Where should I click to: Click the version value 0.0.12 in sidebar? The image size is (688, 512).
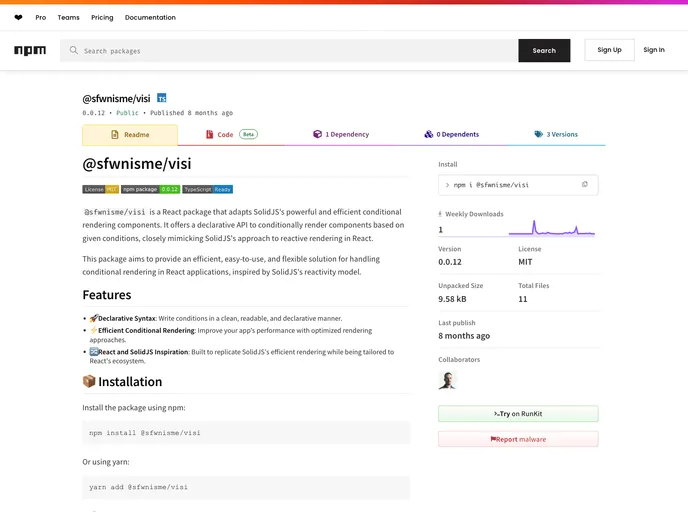click(x=450, y=262)
